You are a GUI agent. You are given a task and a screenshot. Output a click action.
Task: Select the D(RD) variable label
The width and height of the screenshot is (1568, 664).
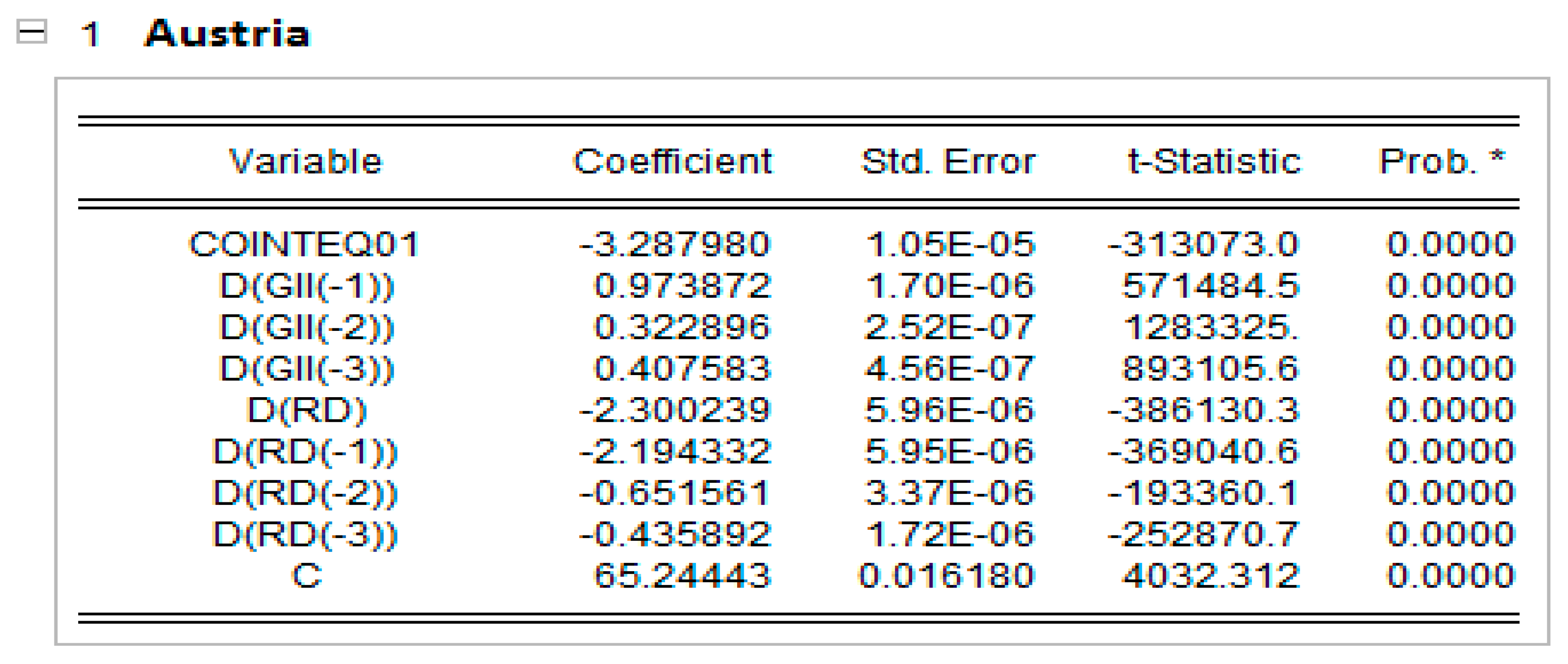tap(306, 410)
